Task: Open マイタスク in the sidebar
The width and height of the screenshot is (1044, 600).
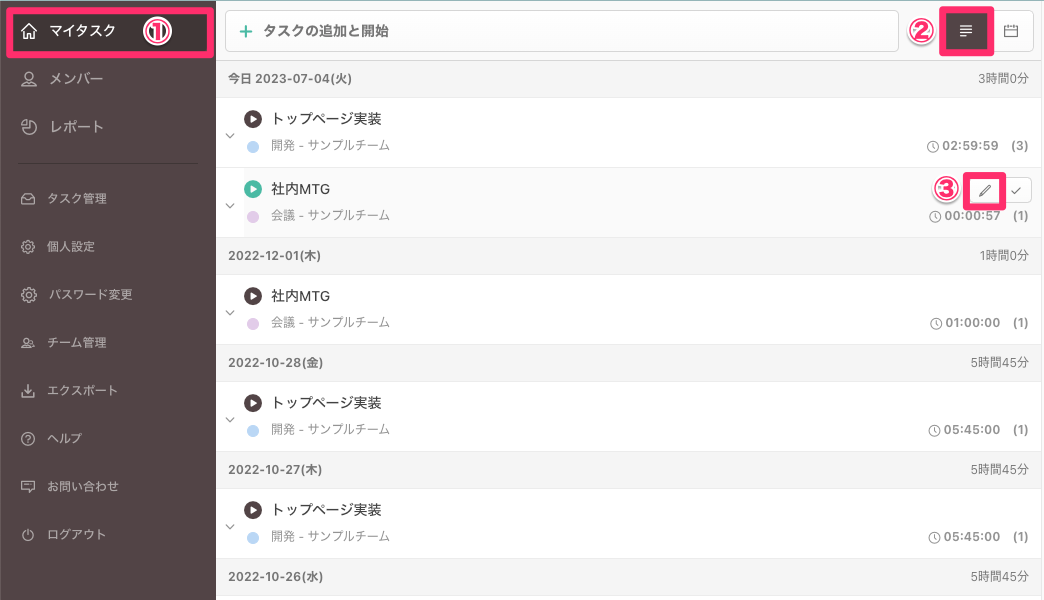Action: pyautogui.click(x=82, y=31)
